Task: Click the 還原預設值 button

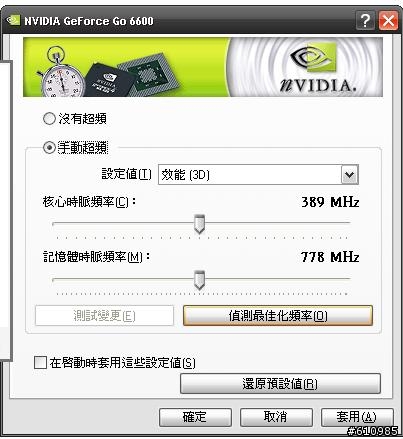Action: tap(280, 383)
